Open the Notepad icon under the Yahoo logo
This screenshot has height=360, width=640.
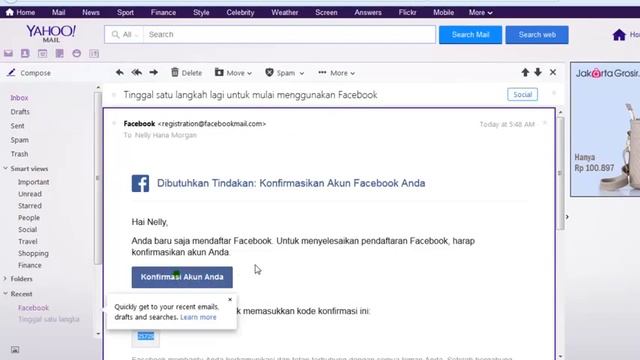pos(60,53)
